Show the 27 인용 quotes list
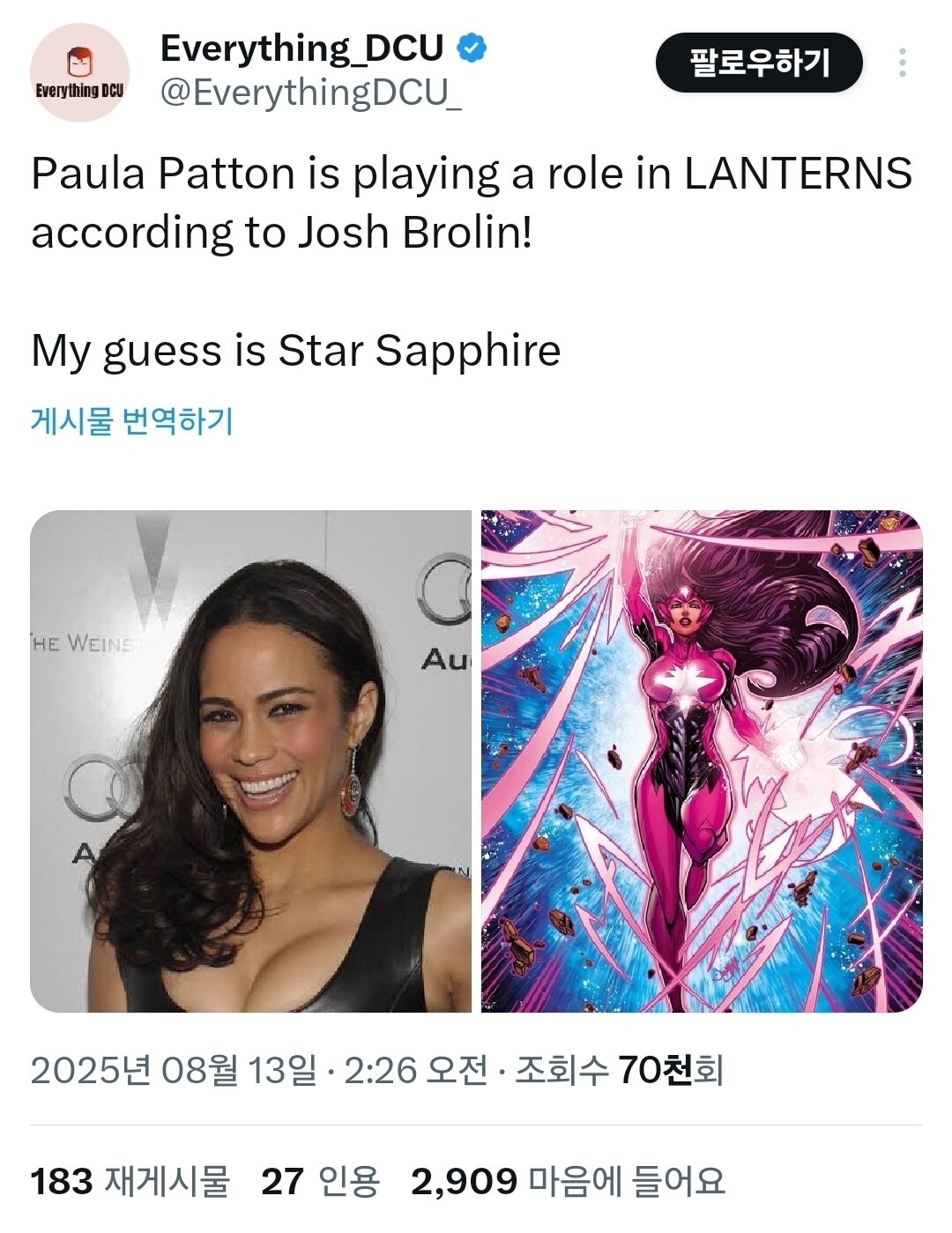 tap(321, 1181)
